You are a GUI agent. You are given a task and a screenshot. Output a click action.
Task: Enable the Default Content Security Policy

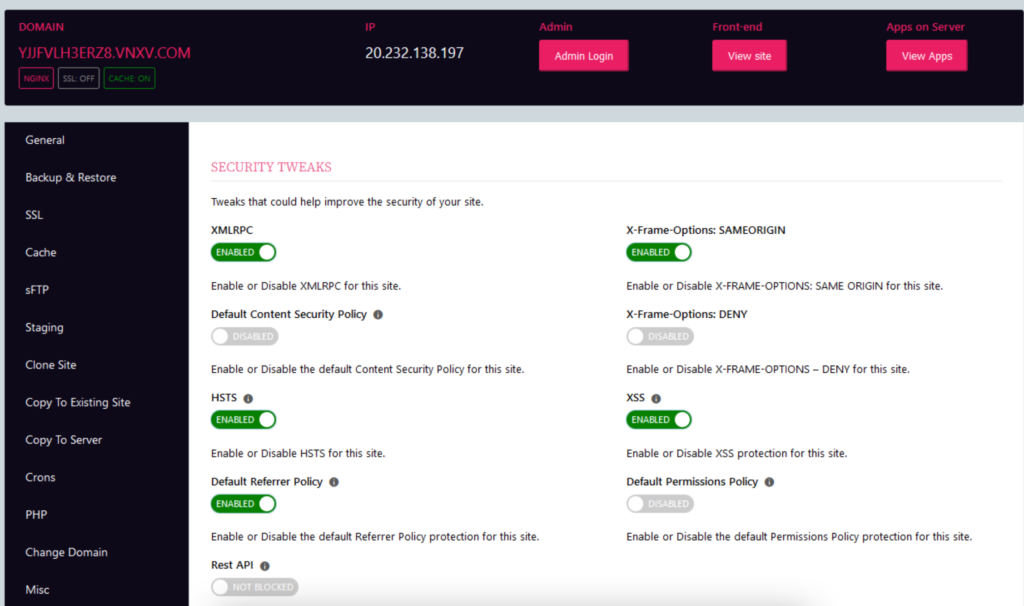(x=244, y=336)
